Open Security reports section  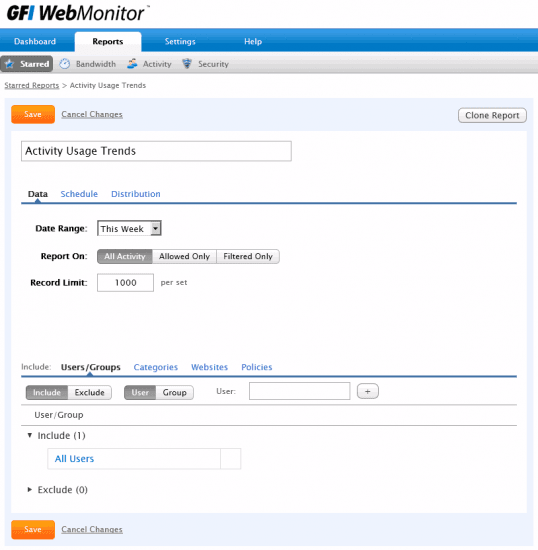[x=213, y=64]
